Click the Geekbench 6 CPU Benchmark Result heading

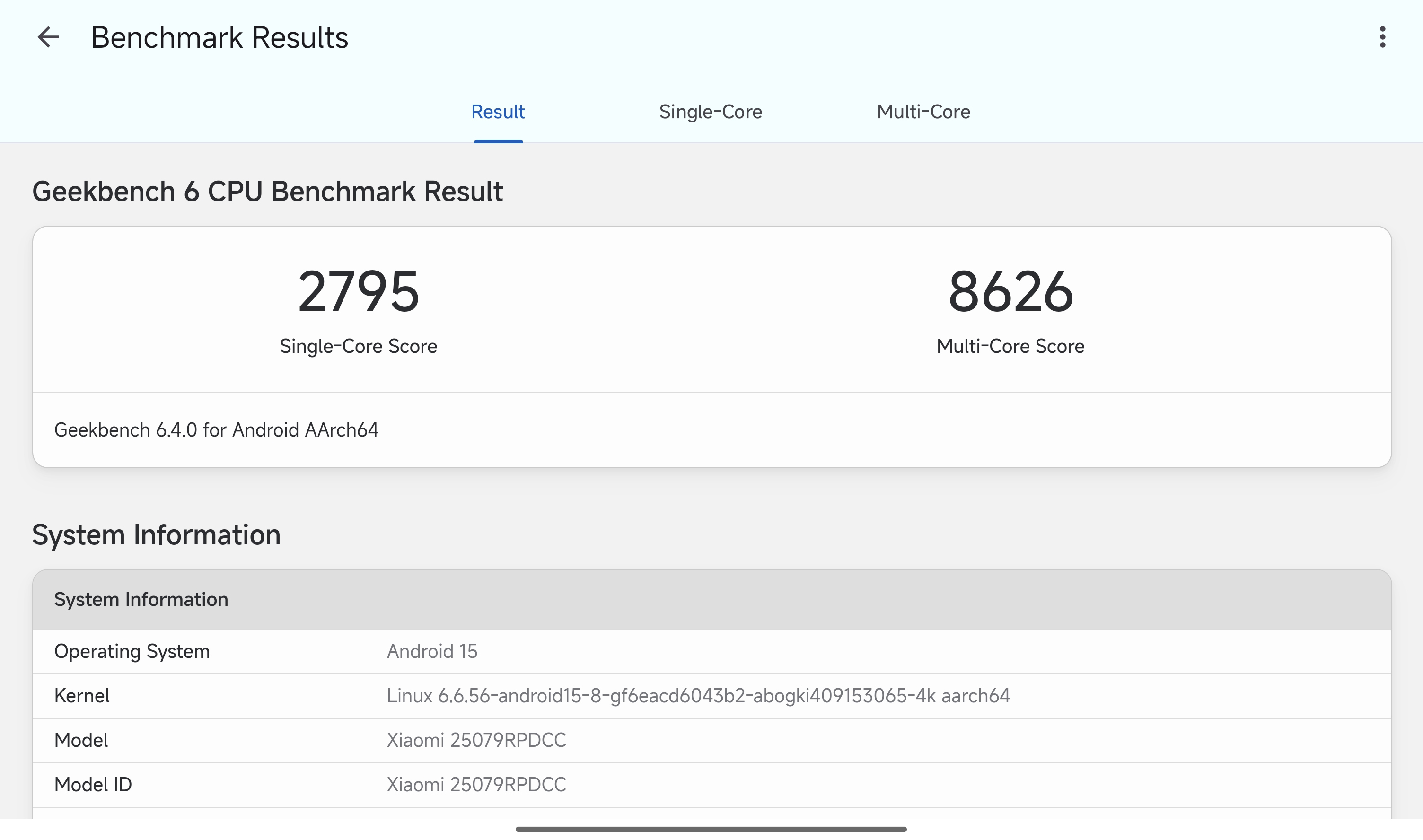[x=267, y=192]
